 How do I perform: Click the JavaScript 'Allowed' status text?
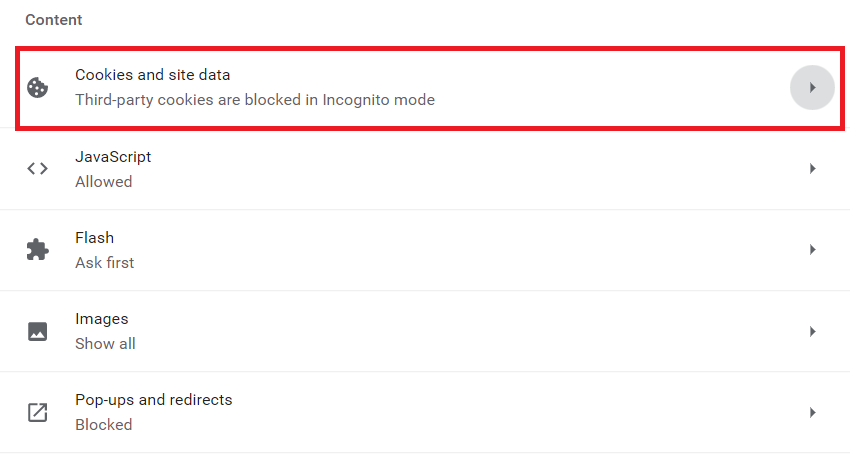(104, 182)
